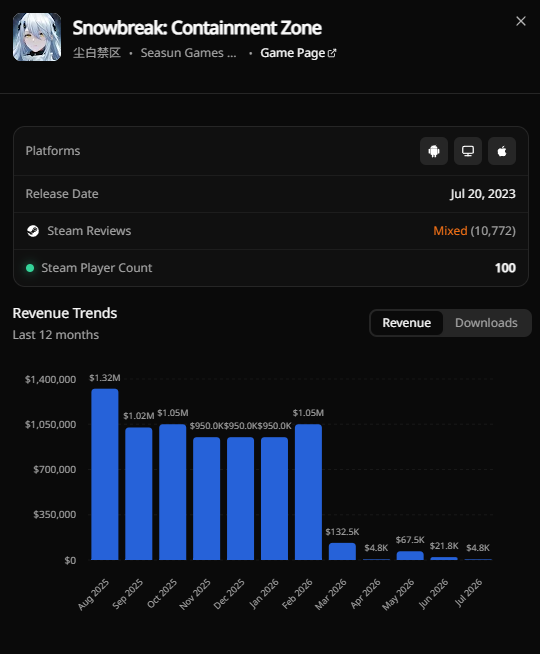Image resolution: width=540 pixels, height=654 pixels.
Task: Click the Apple iOS platform icon
Action: 502,151
